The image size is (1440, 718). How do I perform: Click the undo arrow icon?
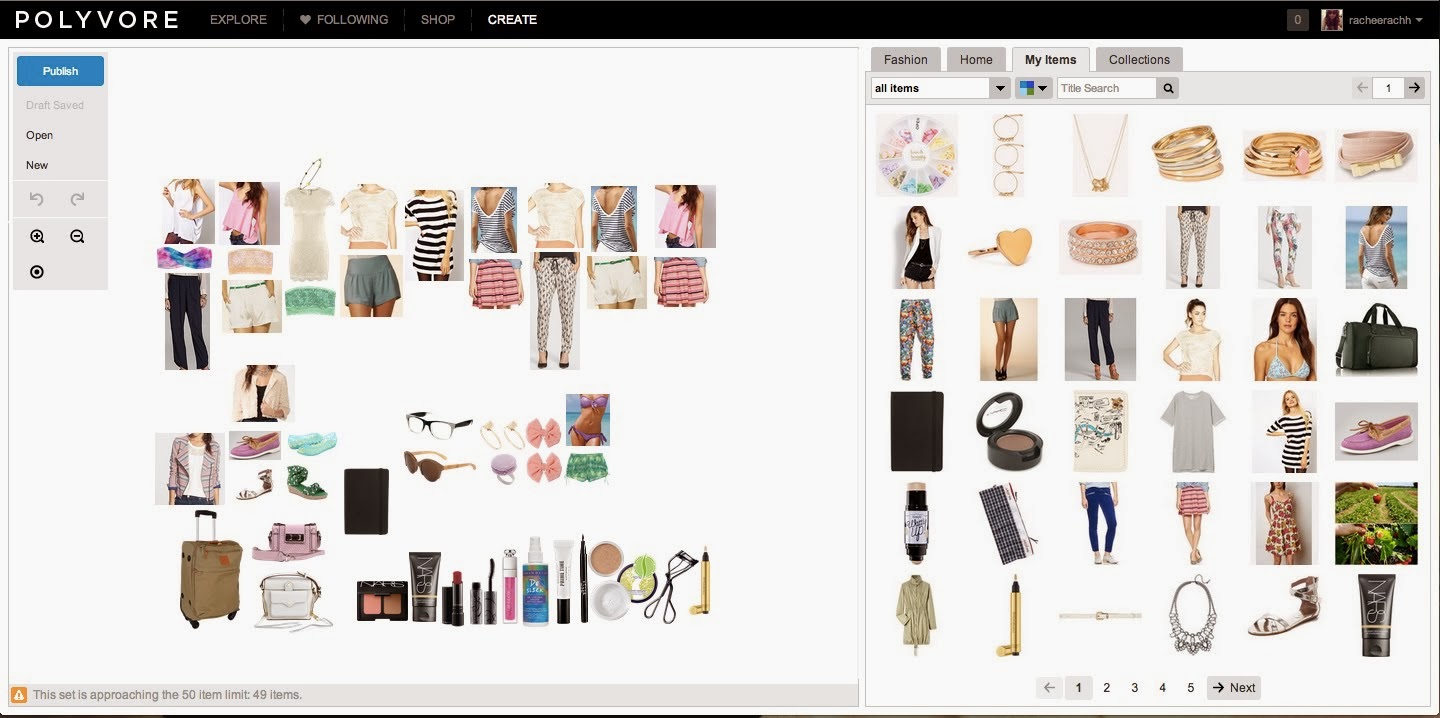37,199
